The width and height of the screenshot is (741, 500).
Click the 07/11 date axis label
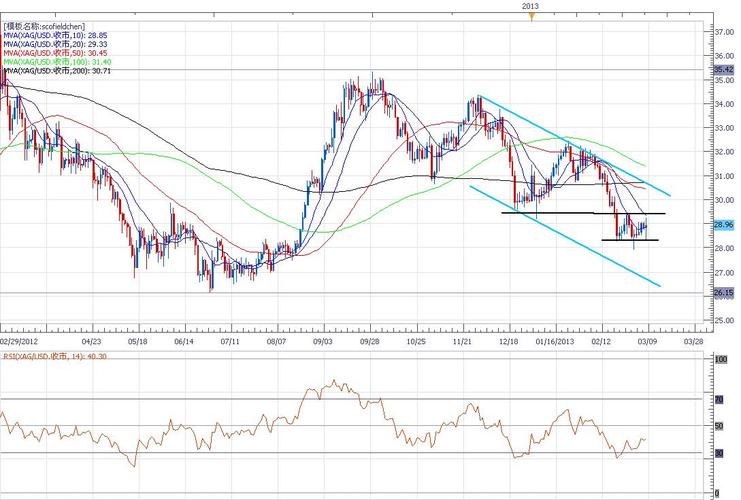tap(230, 341)
